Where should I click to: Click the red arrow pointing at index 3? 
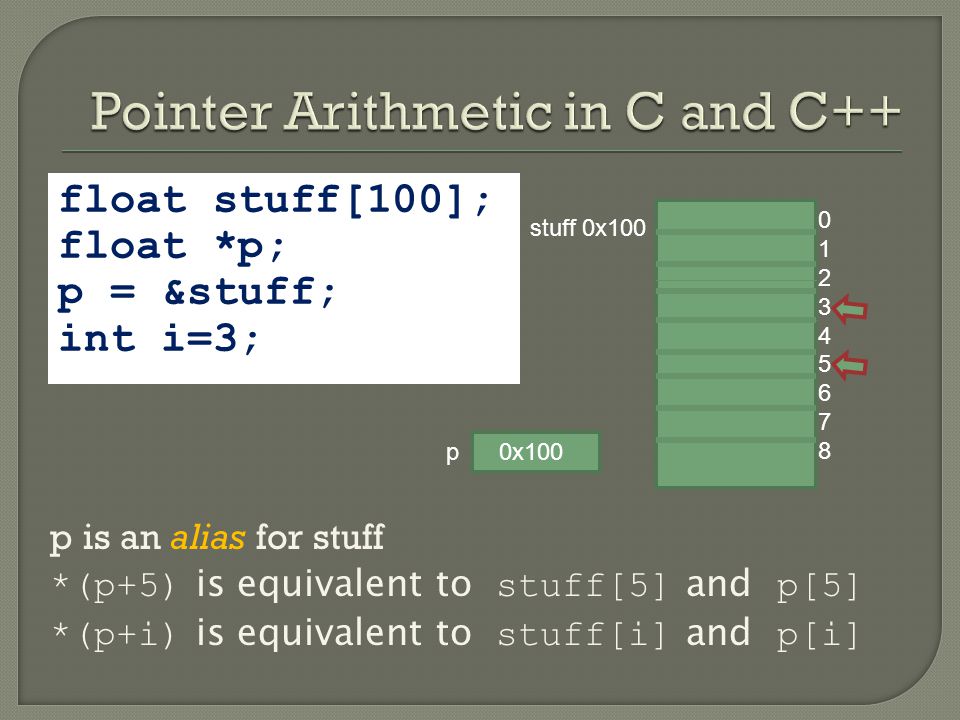pos(850,309)
